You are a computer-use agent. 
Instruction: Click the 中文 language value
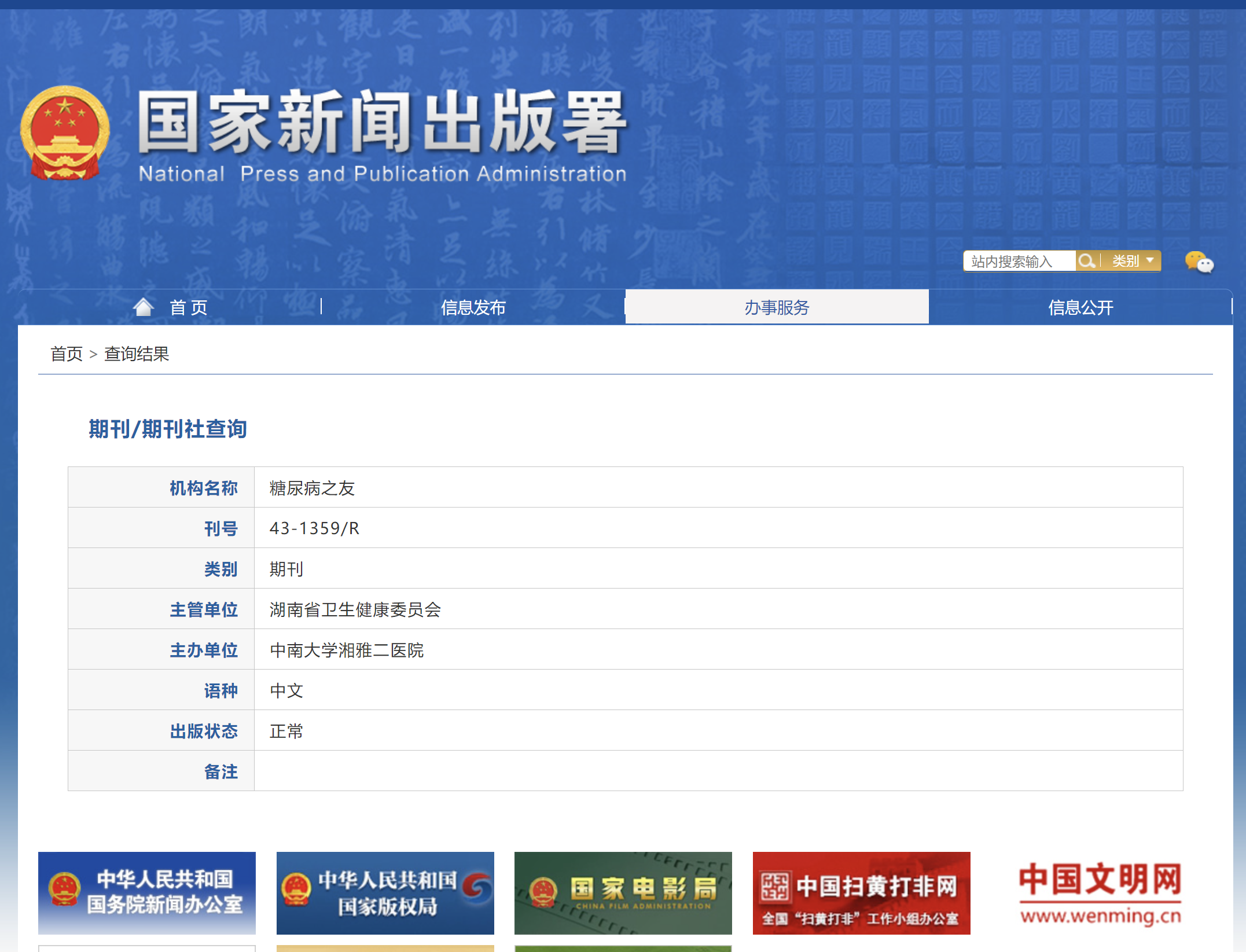[x=286, y=690]
